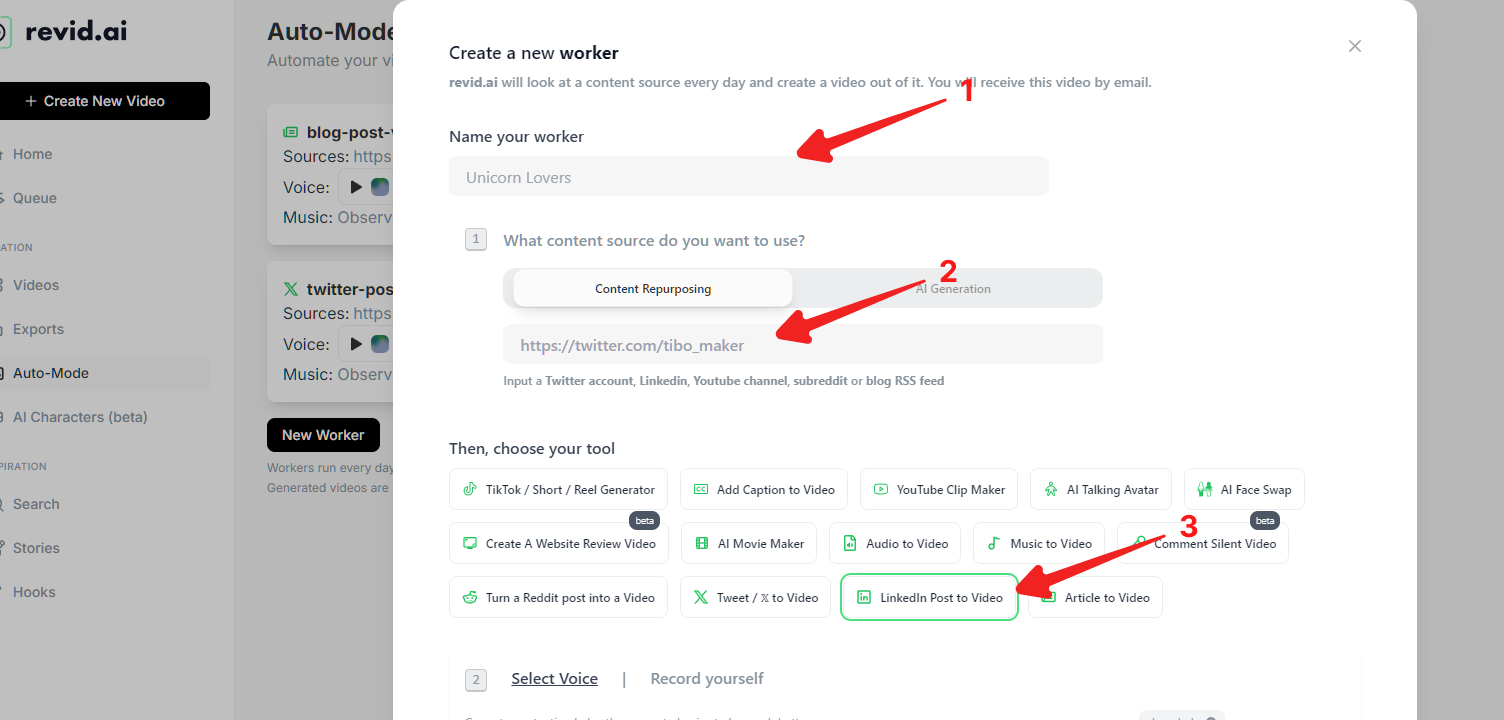Select the AI Talking Avatar tool
Image resolution: width=1504 pixels, height=720 pixels.
click(1101, 489)
